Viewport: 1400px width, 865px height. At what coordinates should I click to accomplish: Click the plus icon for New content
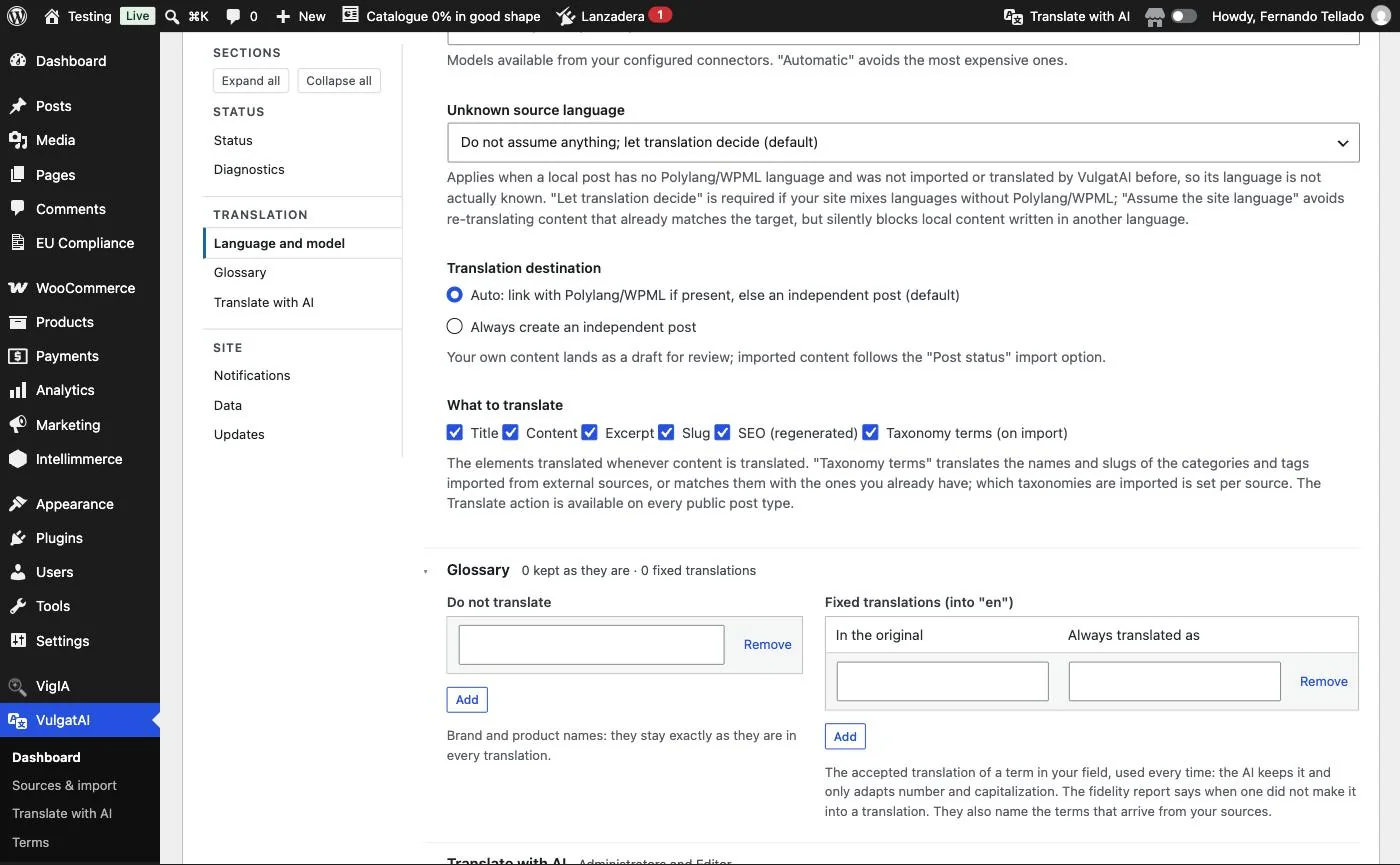coord(283,16)
